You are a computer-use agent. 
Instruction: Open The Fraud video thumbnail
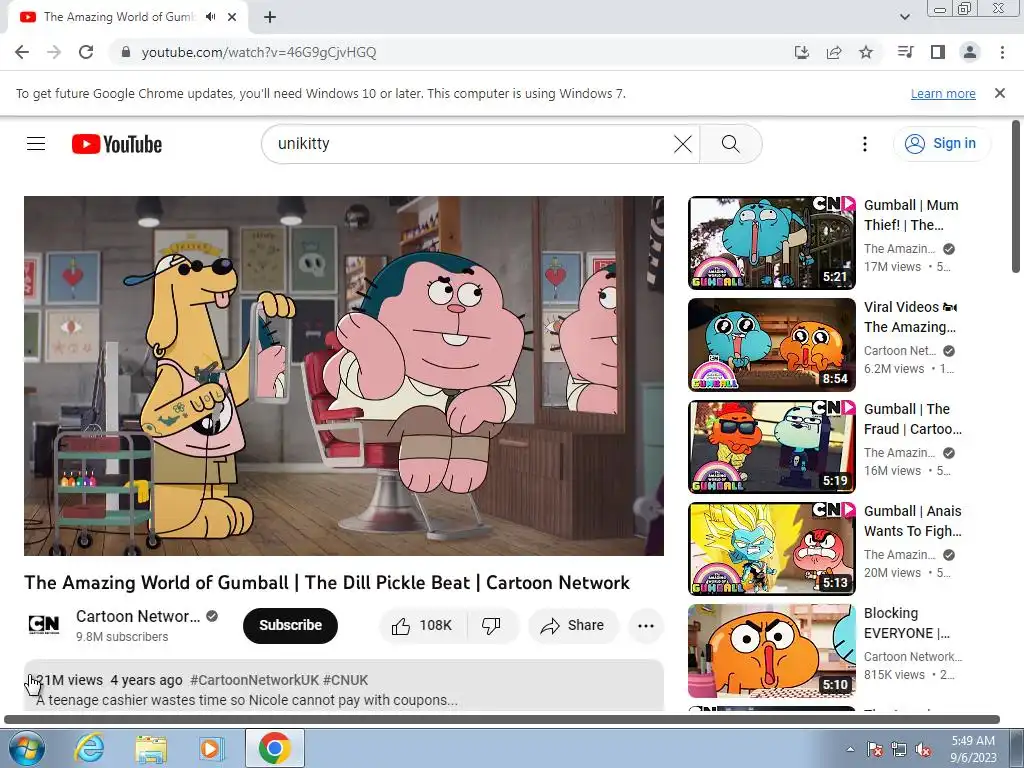click(x=771, y=447)
